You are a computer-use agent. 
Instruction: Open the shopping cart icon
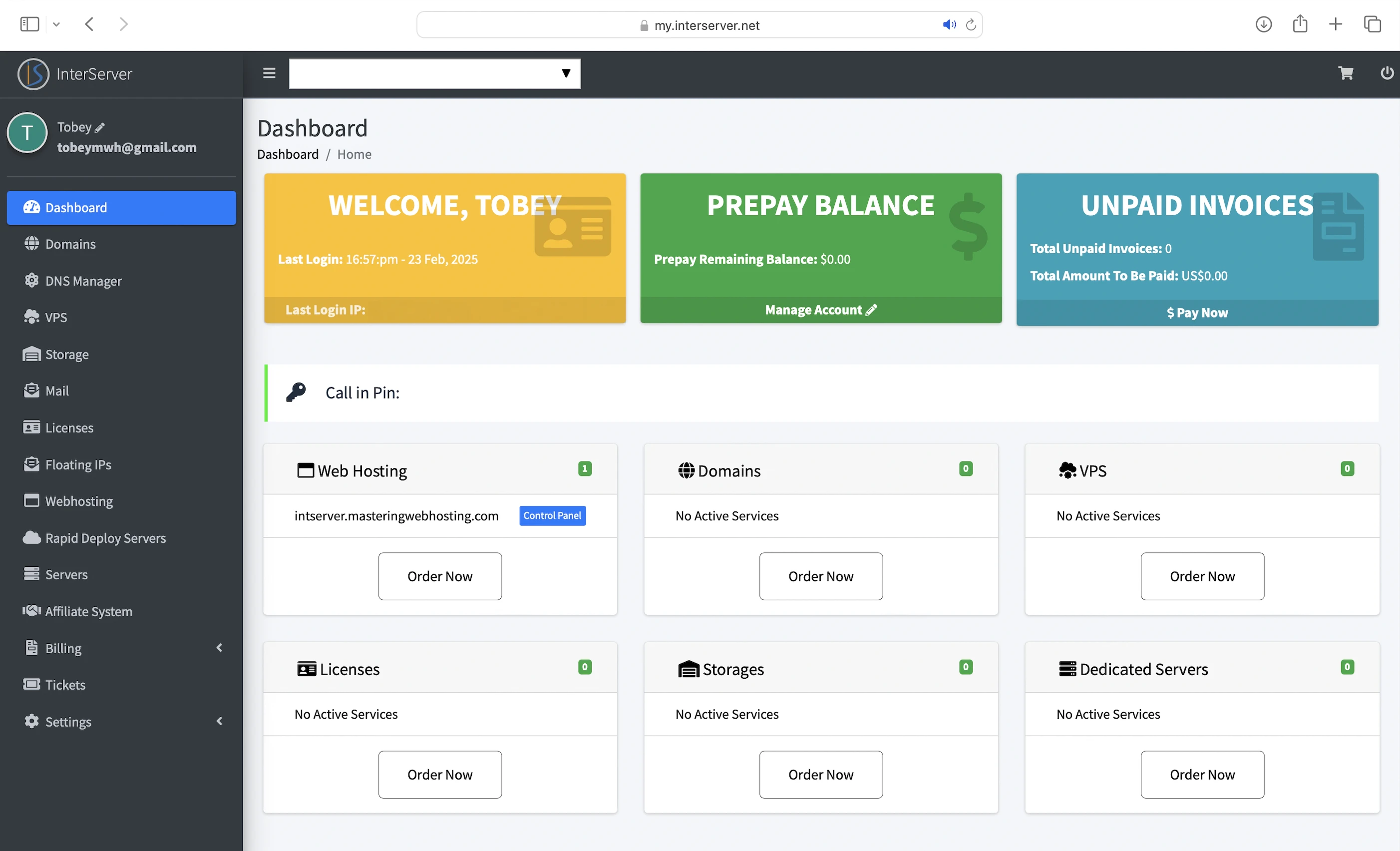(1346, 73)
